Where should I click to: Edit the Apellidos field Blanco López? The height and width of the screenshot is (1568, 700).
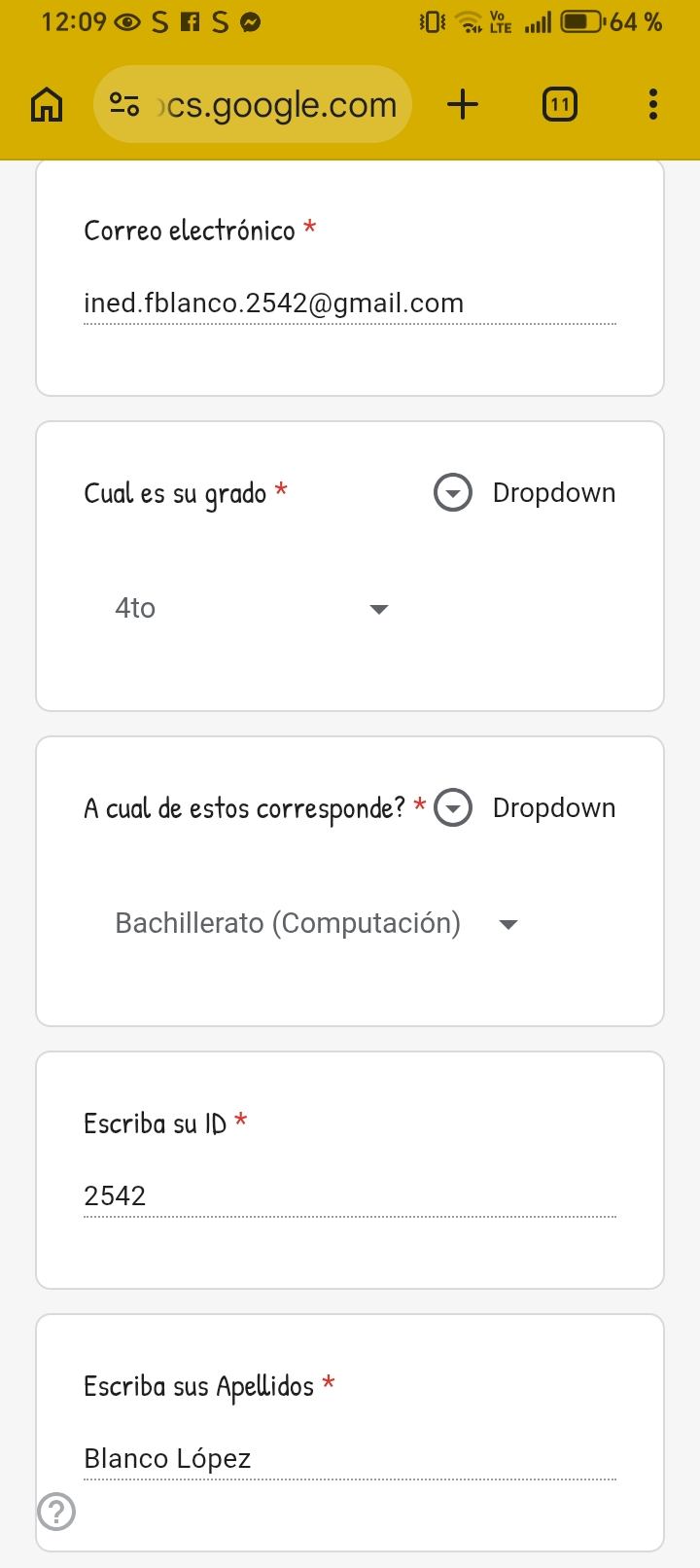[350, 1458]
